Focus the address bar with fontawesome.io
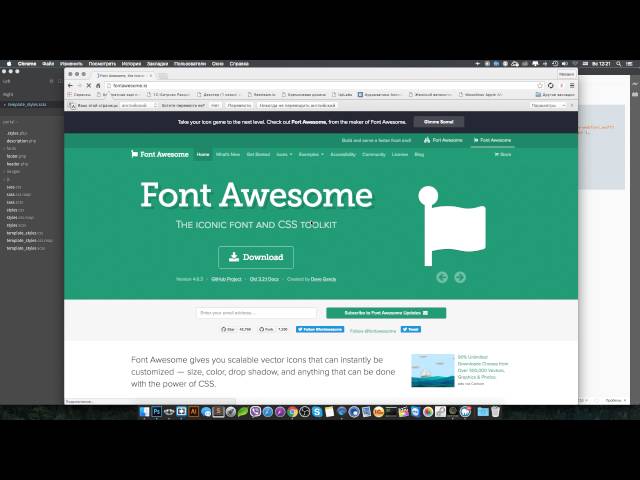Screen dimensions: 640x480 pos(320,86)
